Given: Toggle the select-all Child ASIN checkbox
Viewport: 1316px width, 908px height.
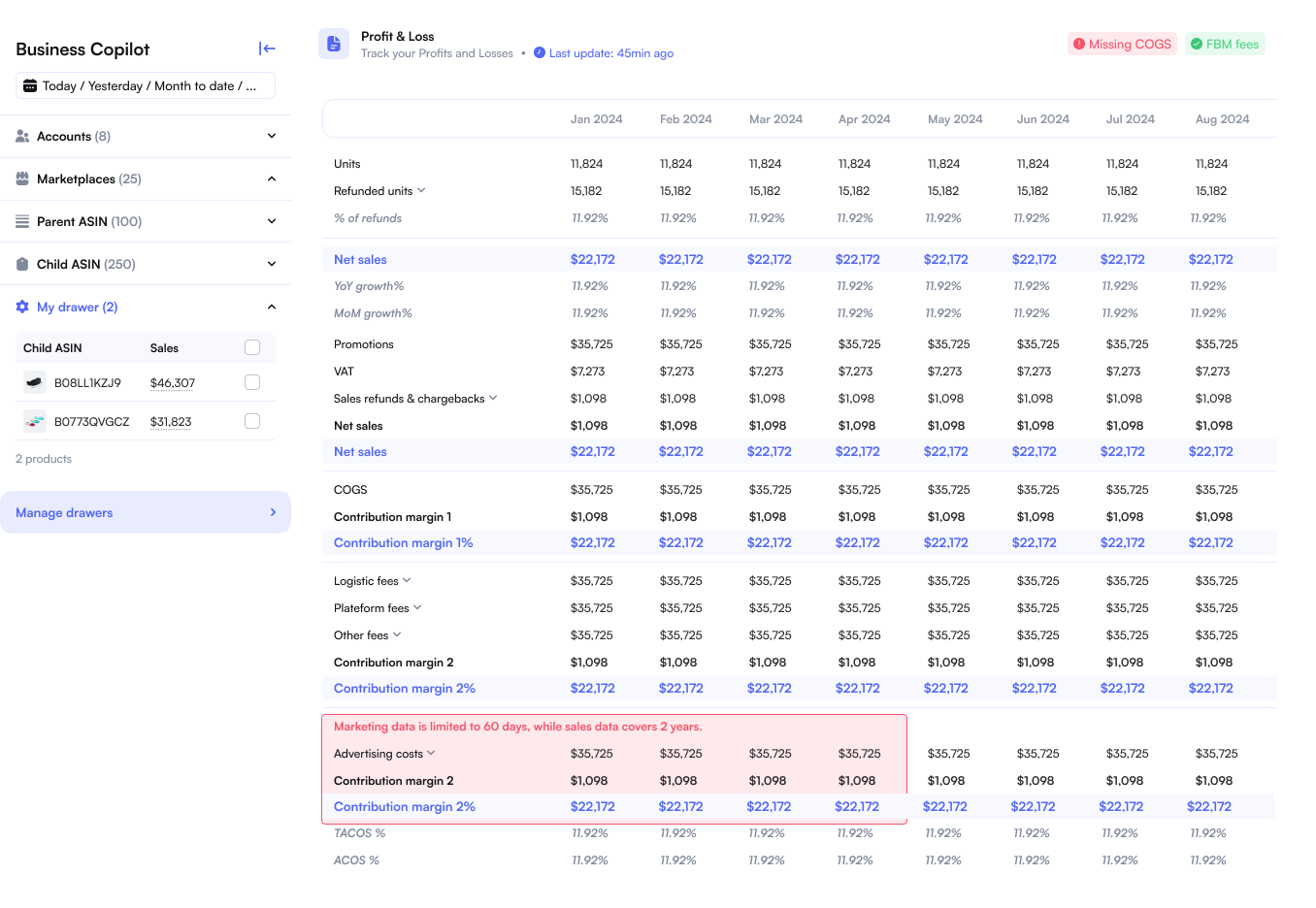Looking at the screenshot, I should coord(252,347).
